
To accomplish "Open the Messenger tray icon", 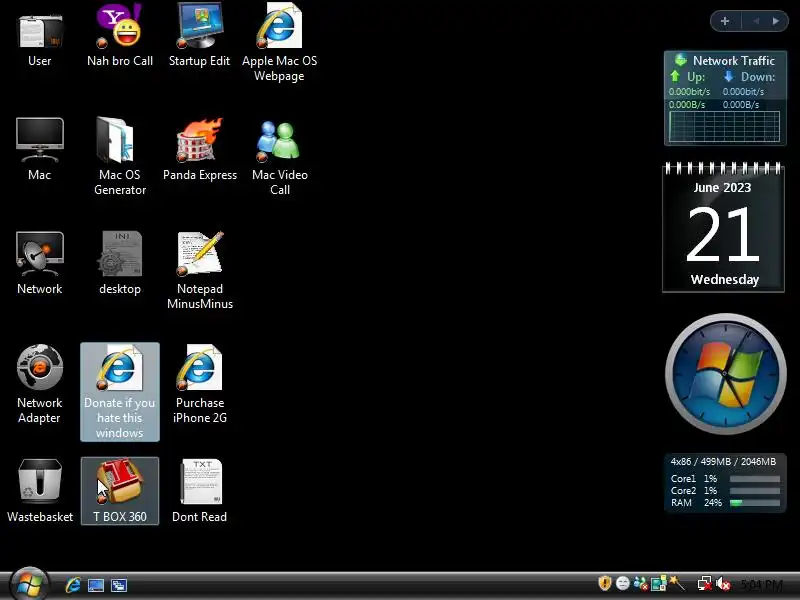I will click(x=640, y=583).
